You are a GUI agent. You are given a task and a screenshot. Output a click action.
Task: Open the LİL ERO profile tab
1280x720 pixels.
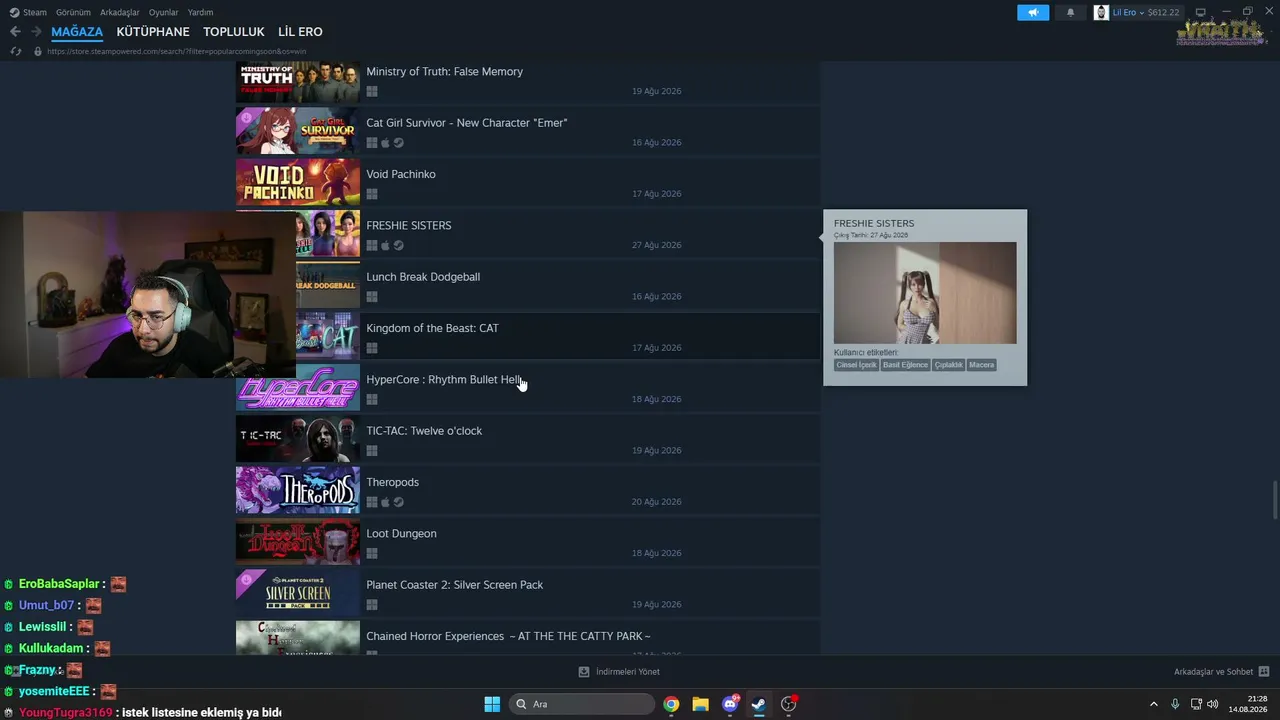coord(300,32)
